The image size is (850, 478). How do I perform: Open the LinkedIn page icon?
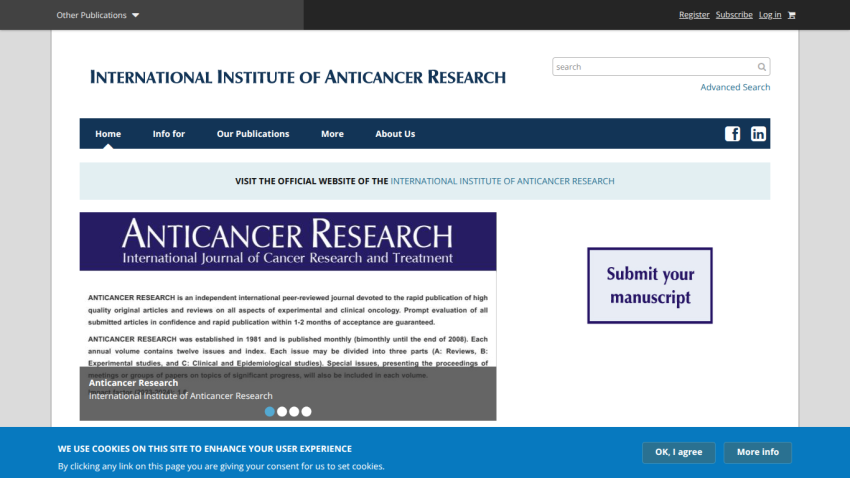[x=758, y=134]
